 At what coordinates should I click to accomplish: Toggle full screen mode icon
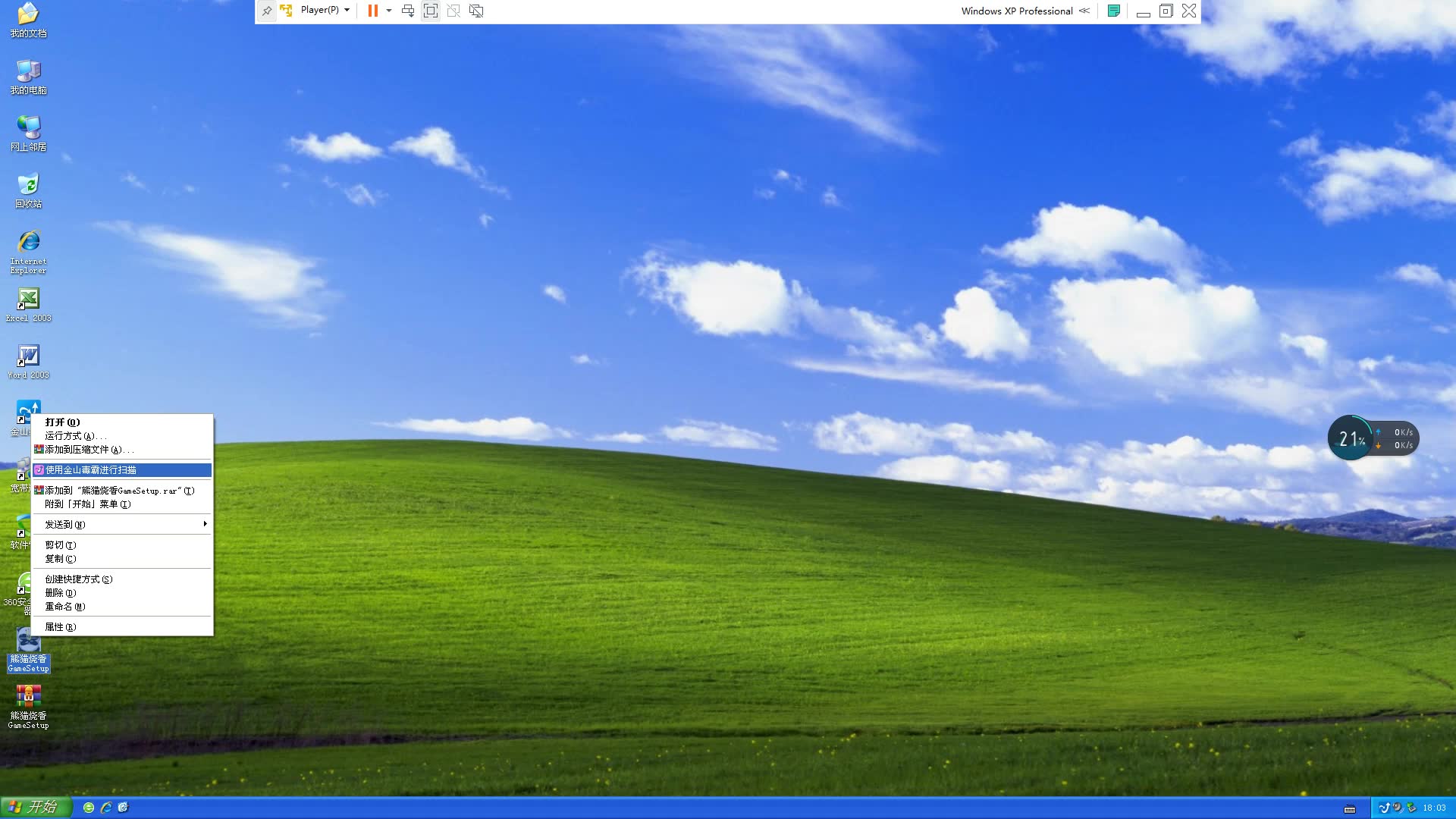(431, 11)
